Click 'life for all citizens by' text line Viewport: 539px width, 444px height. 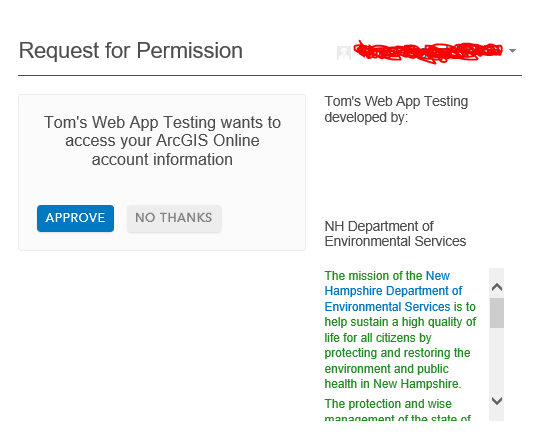pyautogui.click(x=378, y=338)
